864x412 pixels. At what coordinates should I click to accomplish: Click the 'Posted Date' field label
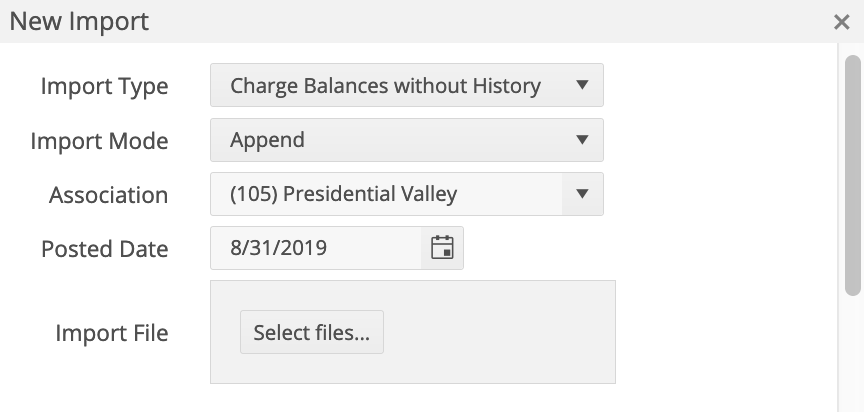point(104,249)
